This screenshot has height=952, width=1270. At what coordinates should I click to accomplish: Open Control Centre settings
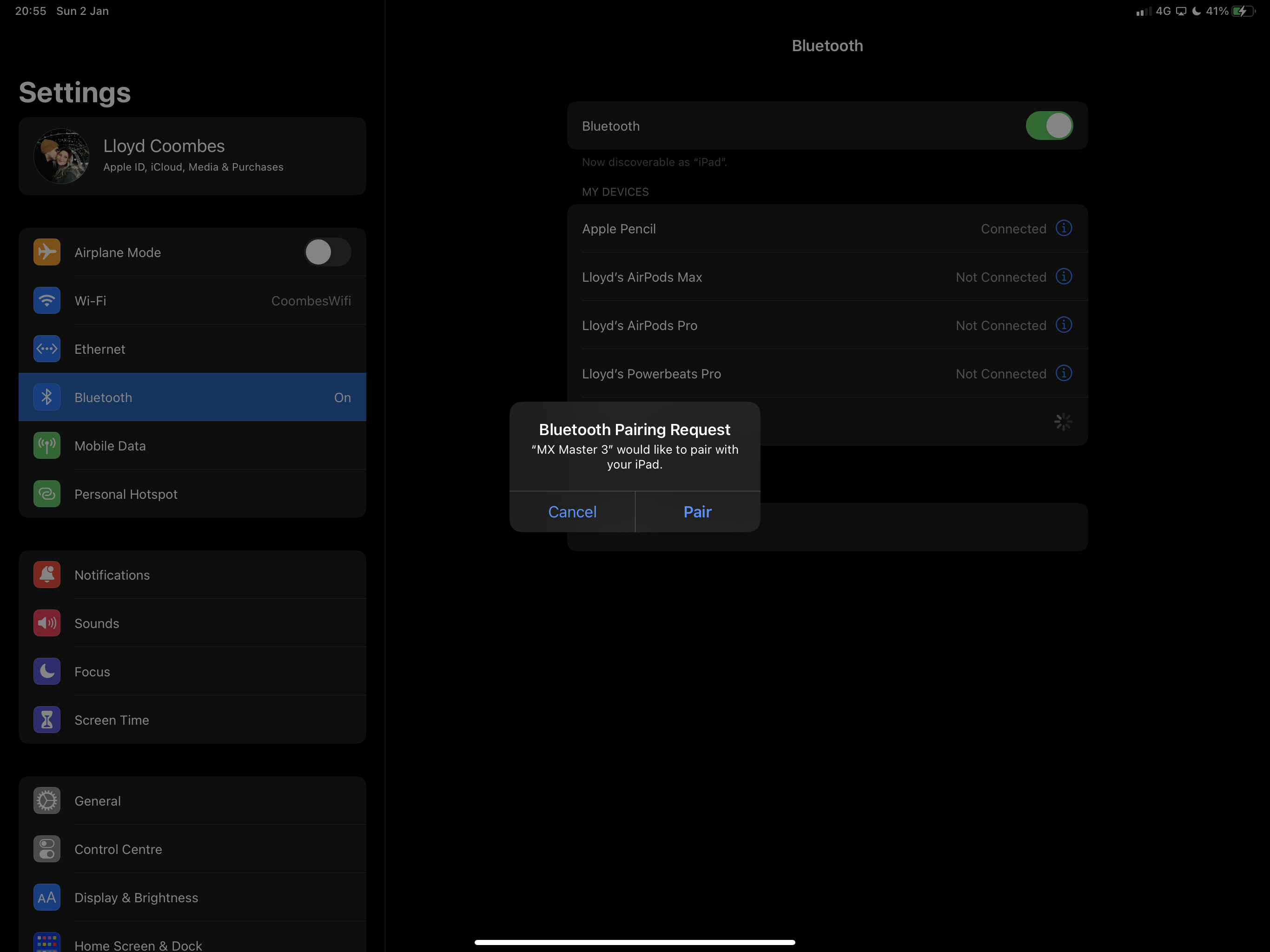(118, 849)
